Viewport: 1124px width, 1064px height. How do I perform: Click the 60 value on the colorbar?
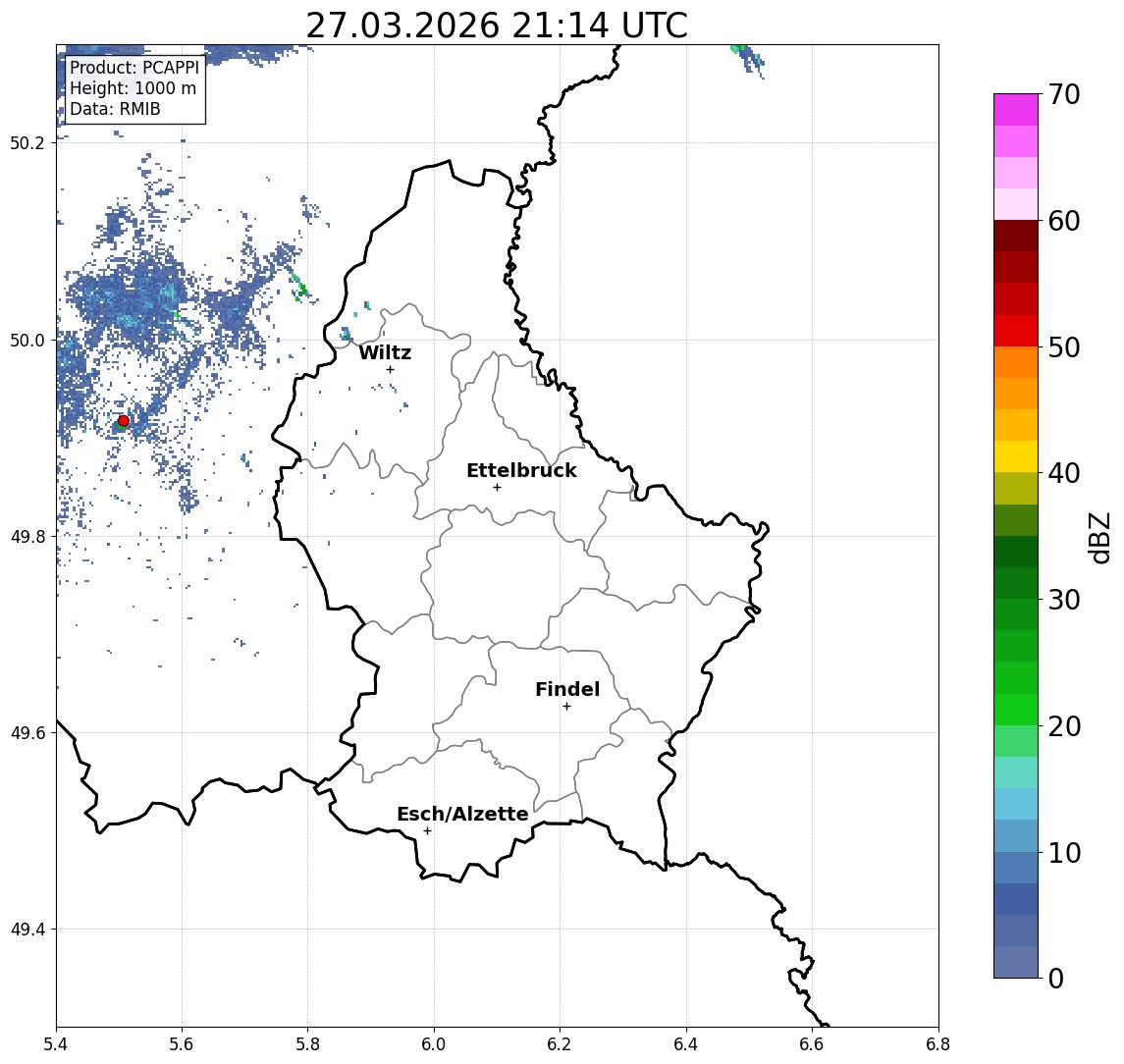(1064, 221)
